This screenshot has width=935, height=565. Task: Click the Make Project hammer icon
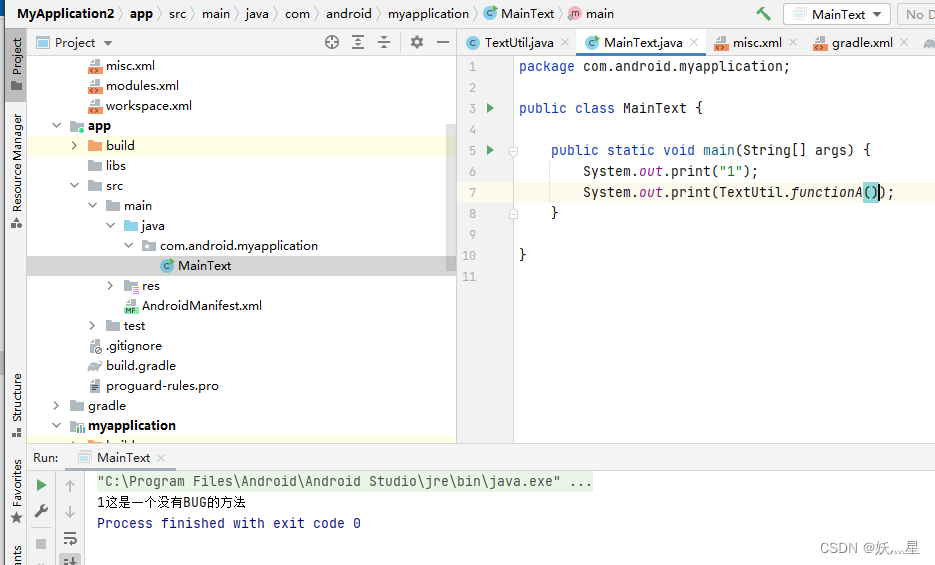(763, 14)
